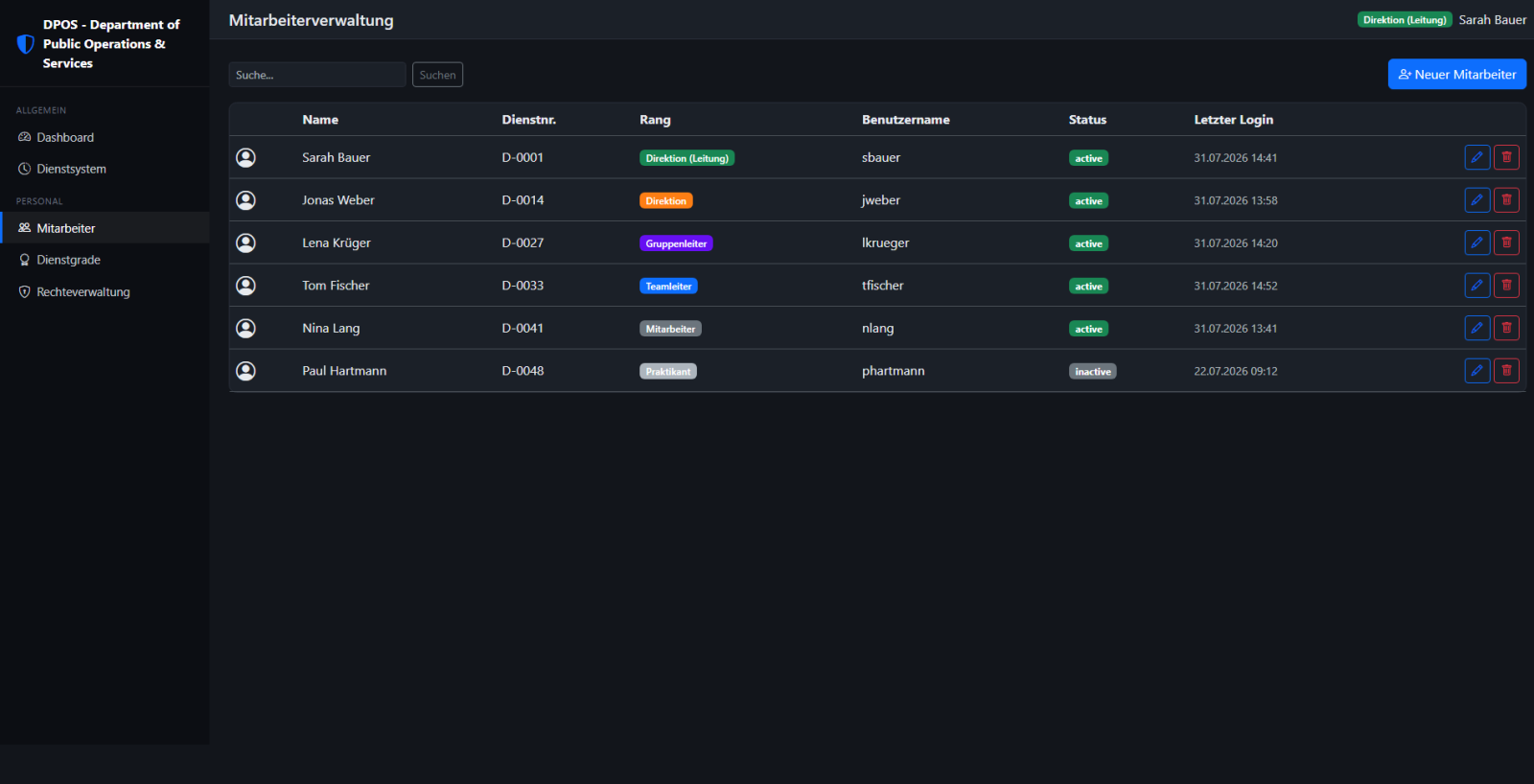Image resolution: width=1534 pixels, height=784 pixels.
Task: Go to Dienstgrade in the sidebar
Action: pos(105,260)
